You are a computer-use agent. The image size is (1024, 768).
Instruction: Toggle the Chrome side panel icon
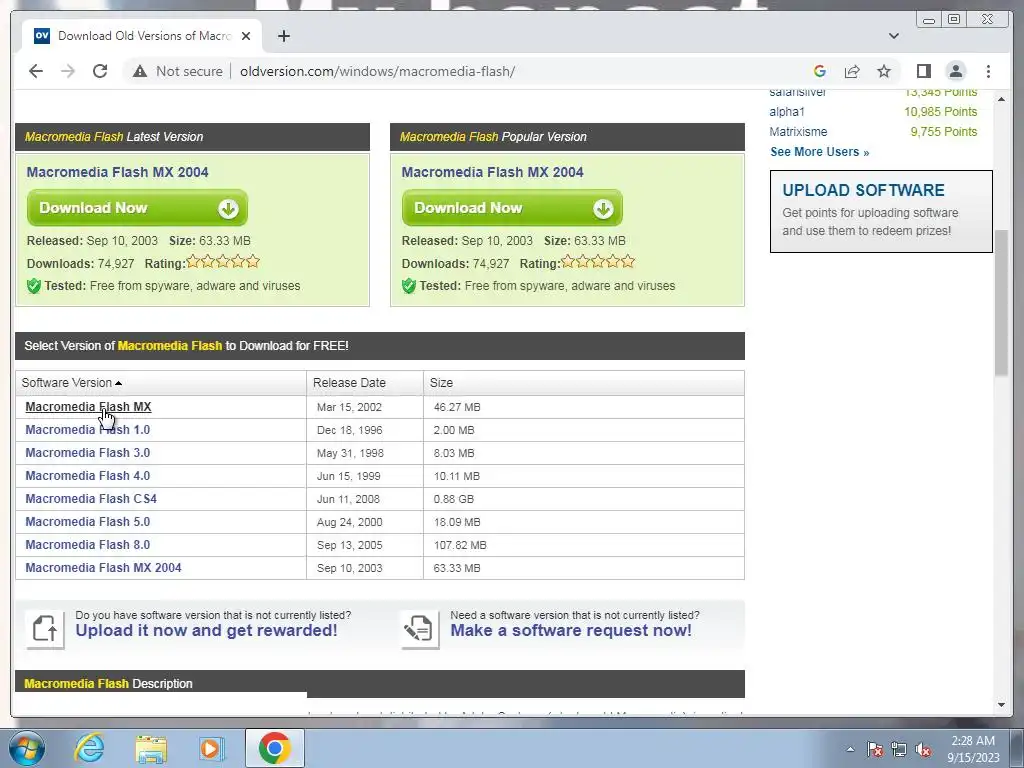tap(923, 71)
